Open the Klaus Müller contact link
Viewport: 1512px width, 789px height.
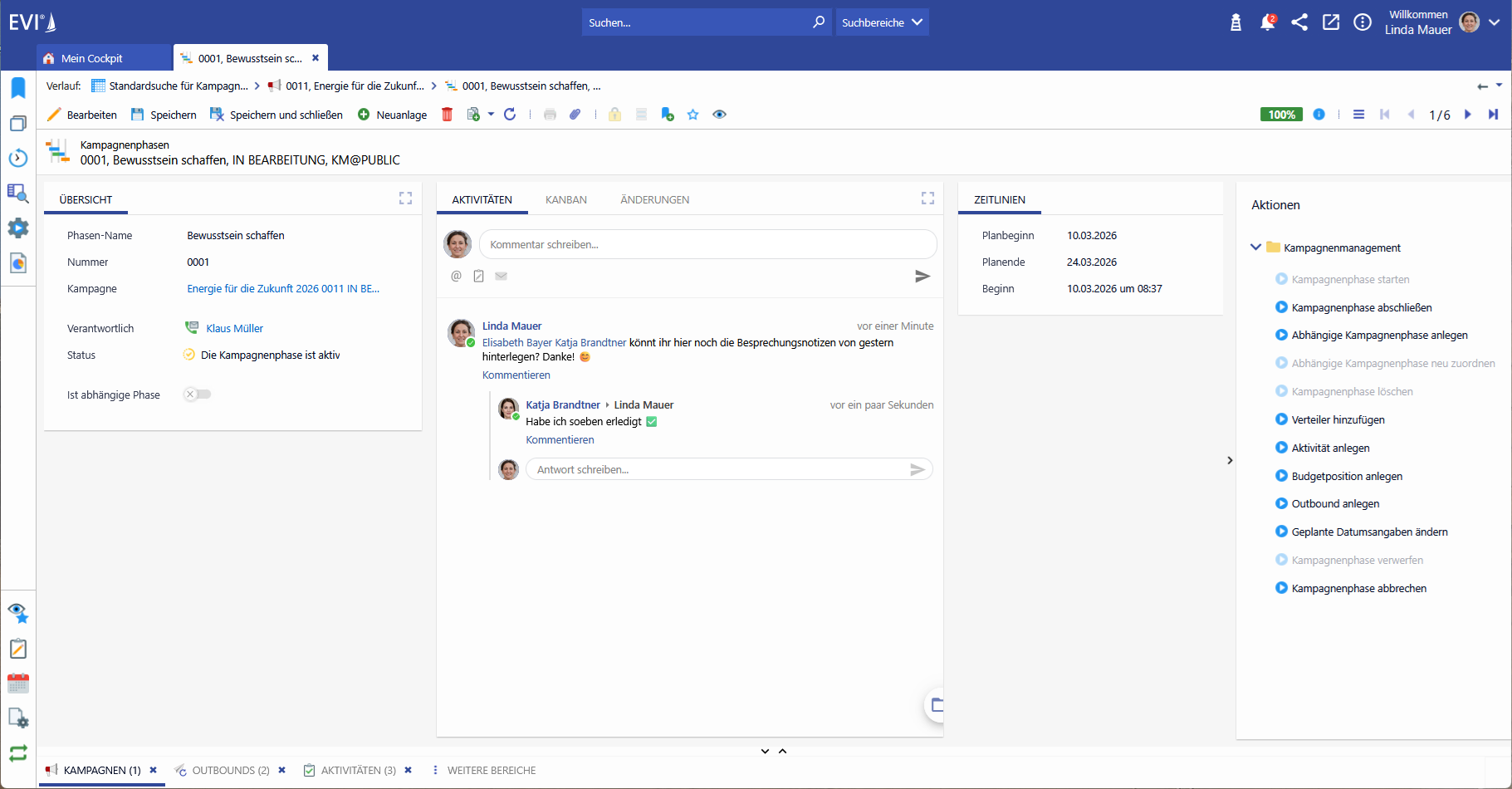coord(234,329)
